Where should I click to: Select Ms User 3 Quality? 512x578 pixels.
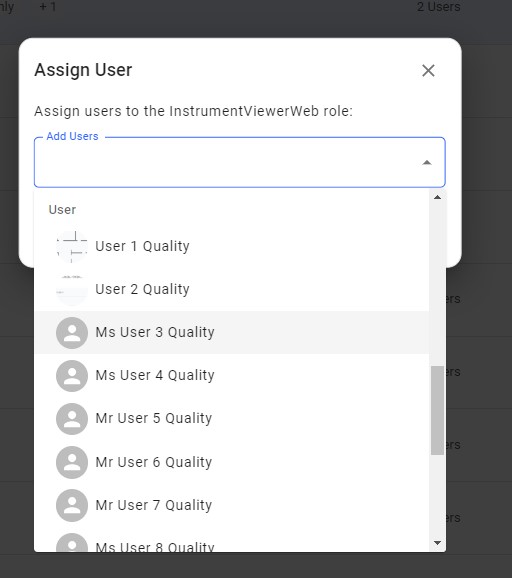(x=231, y=332)
